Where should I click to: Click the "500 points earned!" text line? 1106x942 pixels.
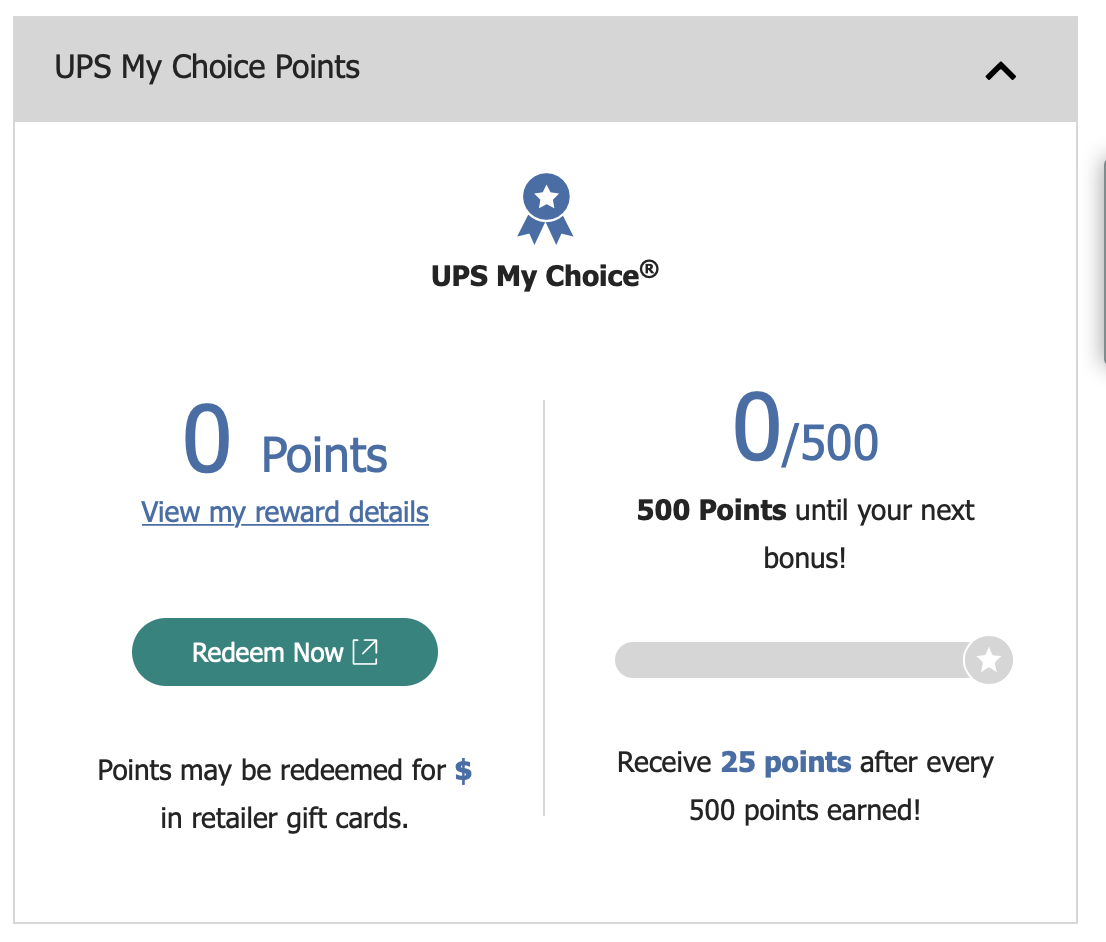tap(804, 810)
